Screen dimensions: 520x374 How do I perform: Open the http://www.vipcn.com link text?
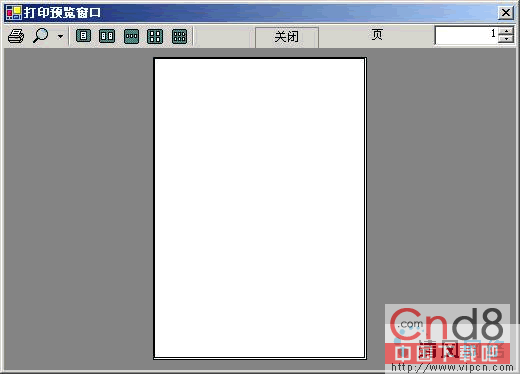[452, 367]
